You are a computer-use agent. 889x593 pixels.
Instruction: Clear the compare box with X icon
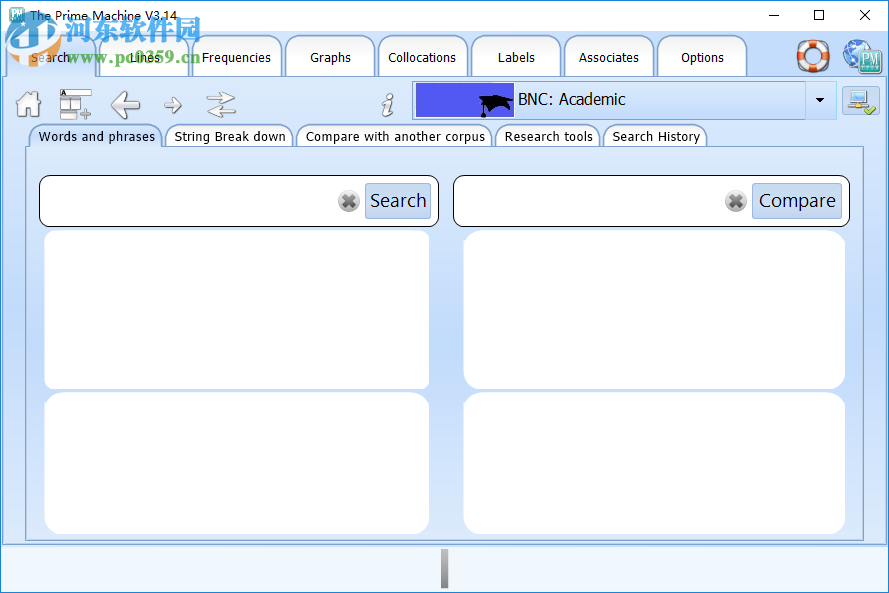[x=735, y=201]
